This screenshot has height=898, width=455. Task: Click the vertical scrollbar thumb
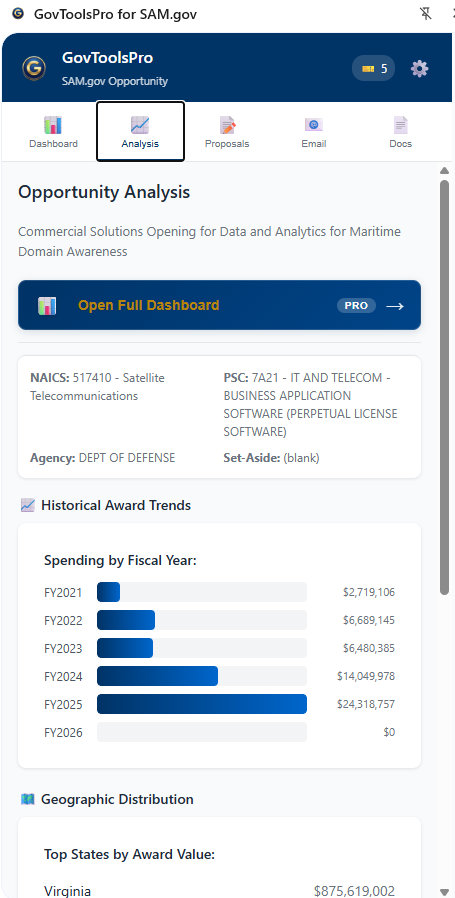click(444, 388)
